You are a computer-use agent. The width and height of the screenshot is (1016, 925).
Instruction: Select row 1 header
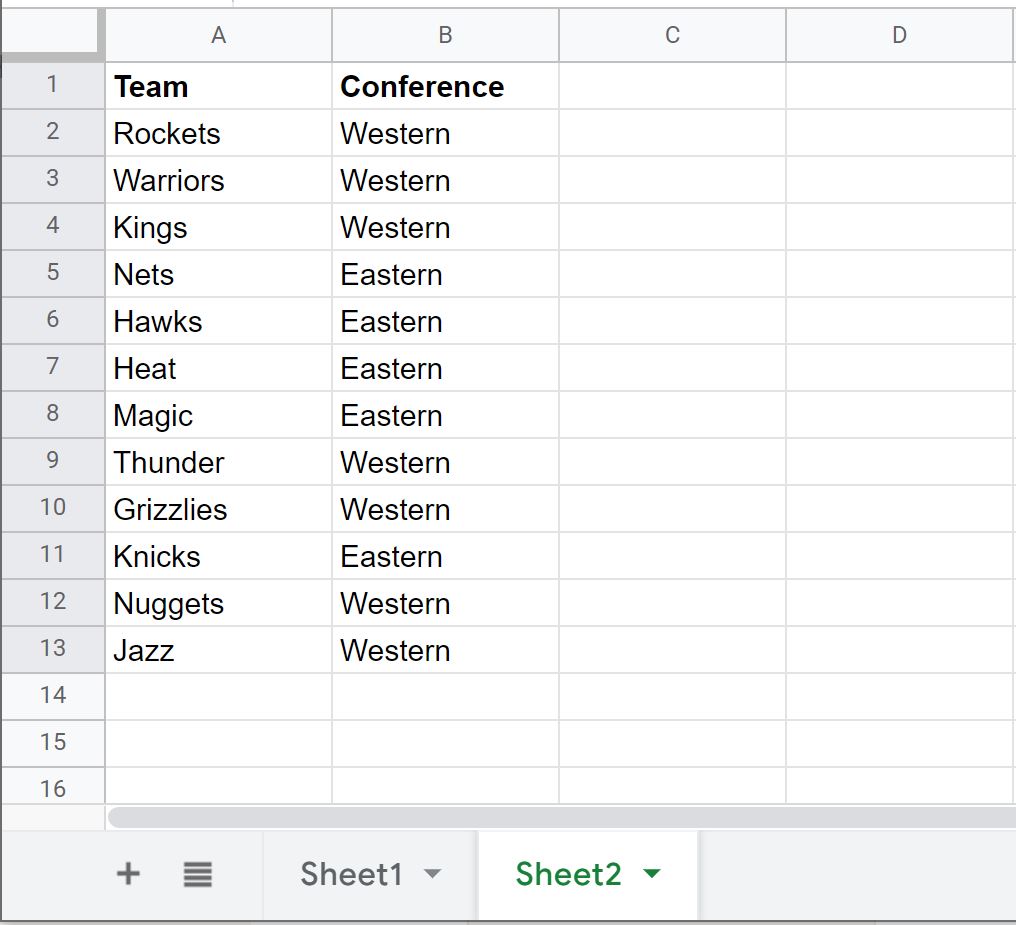[52, 86]
